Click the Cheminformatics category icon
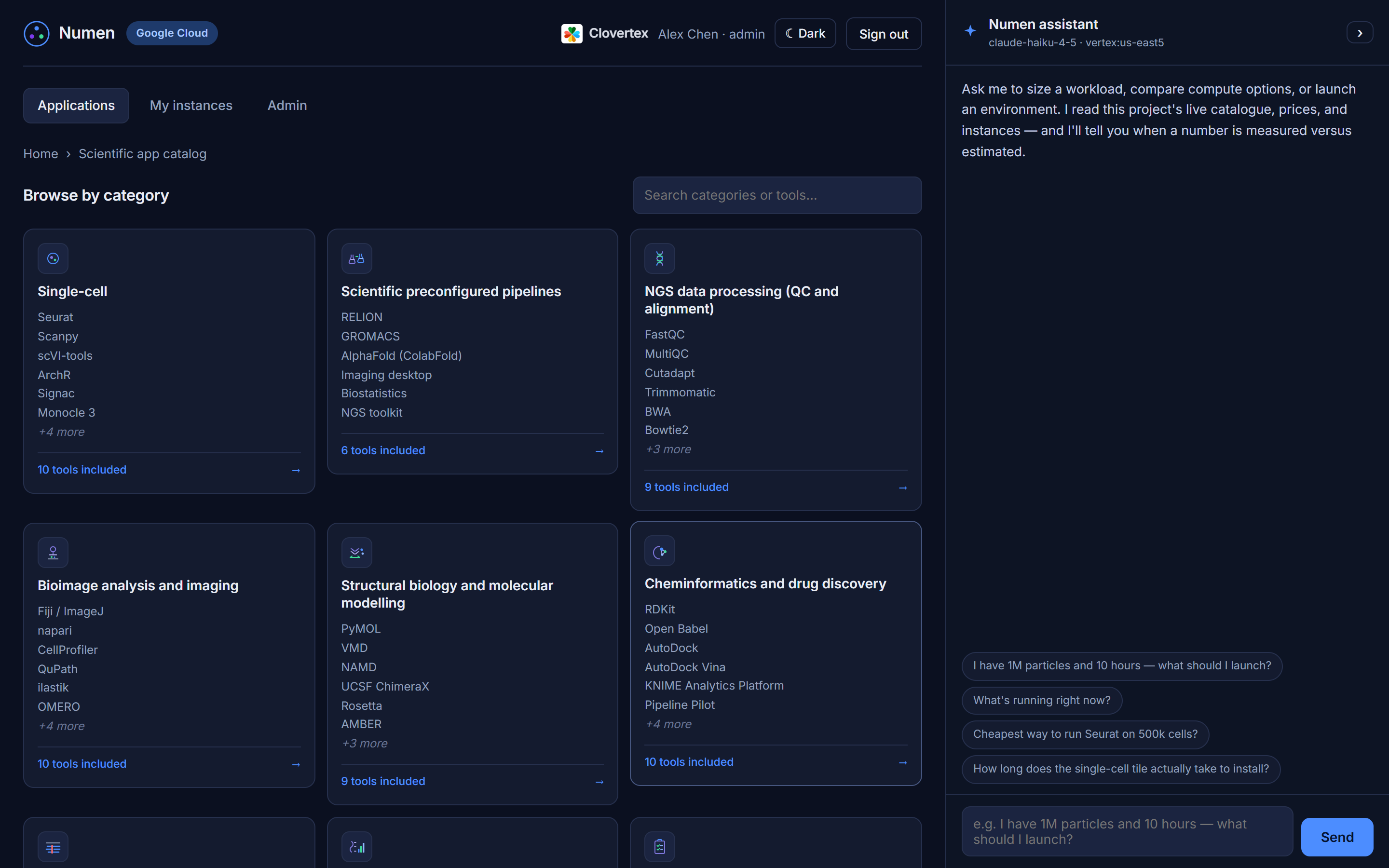This screenshot has height=868, width=1389. [659, 551]
